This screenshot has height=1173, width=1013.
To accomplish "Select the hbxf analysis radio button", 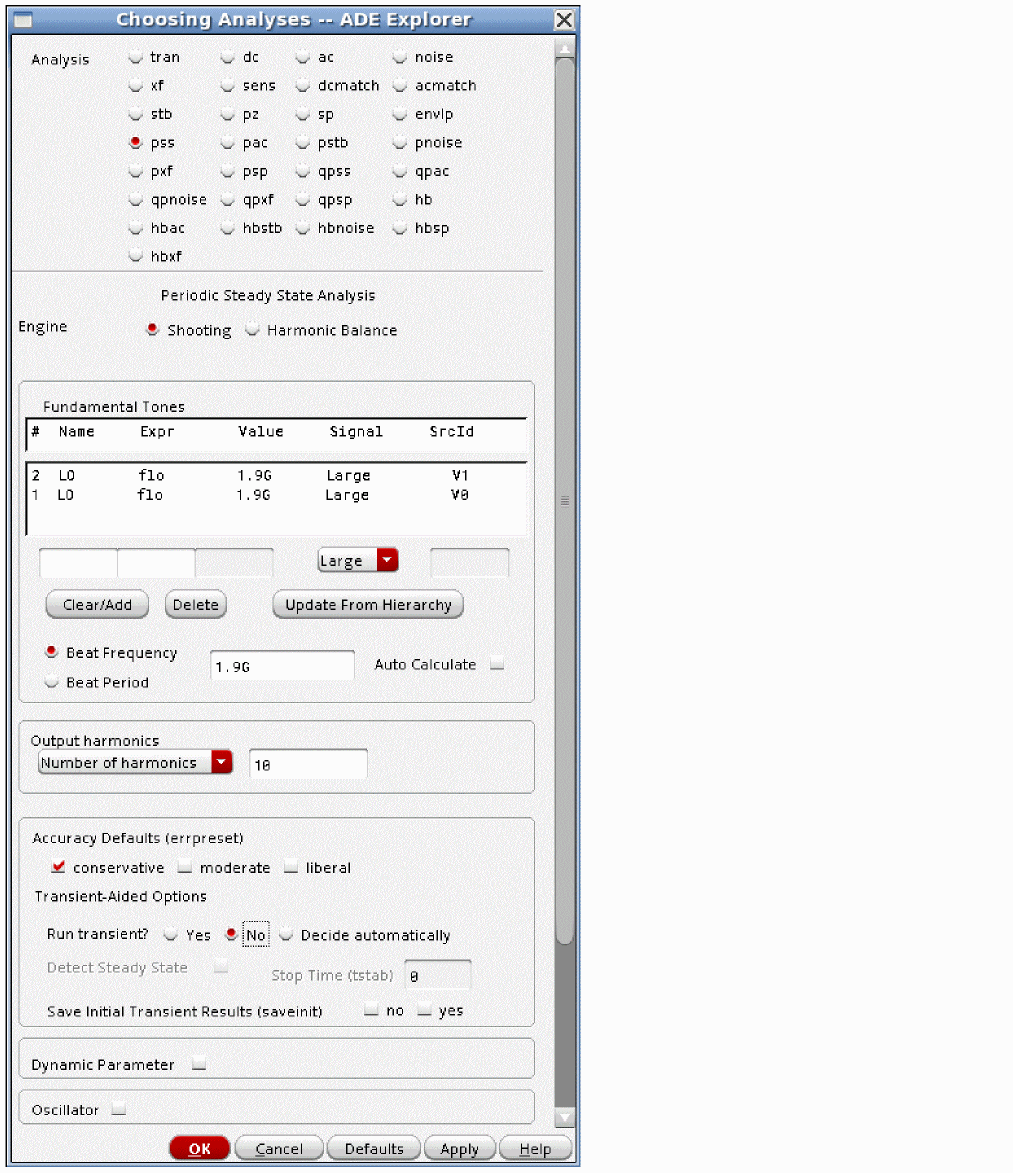I will pyautogui.click(x=135, y=256).
